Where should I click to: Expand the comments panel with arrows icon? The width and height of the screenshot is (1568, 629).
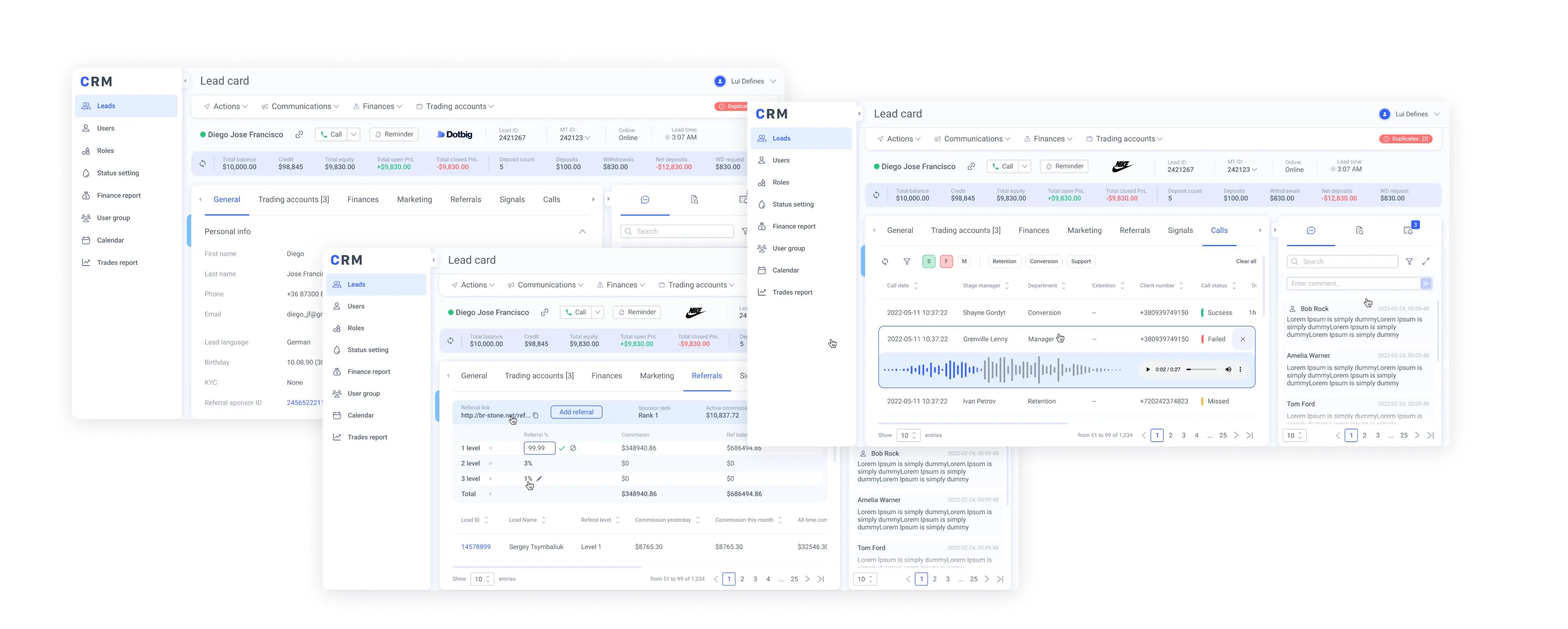(1426, 261)
